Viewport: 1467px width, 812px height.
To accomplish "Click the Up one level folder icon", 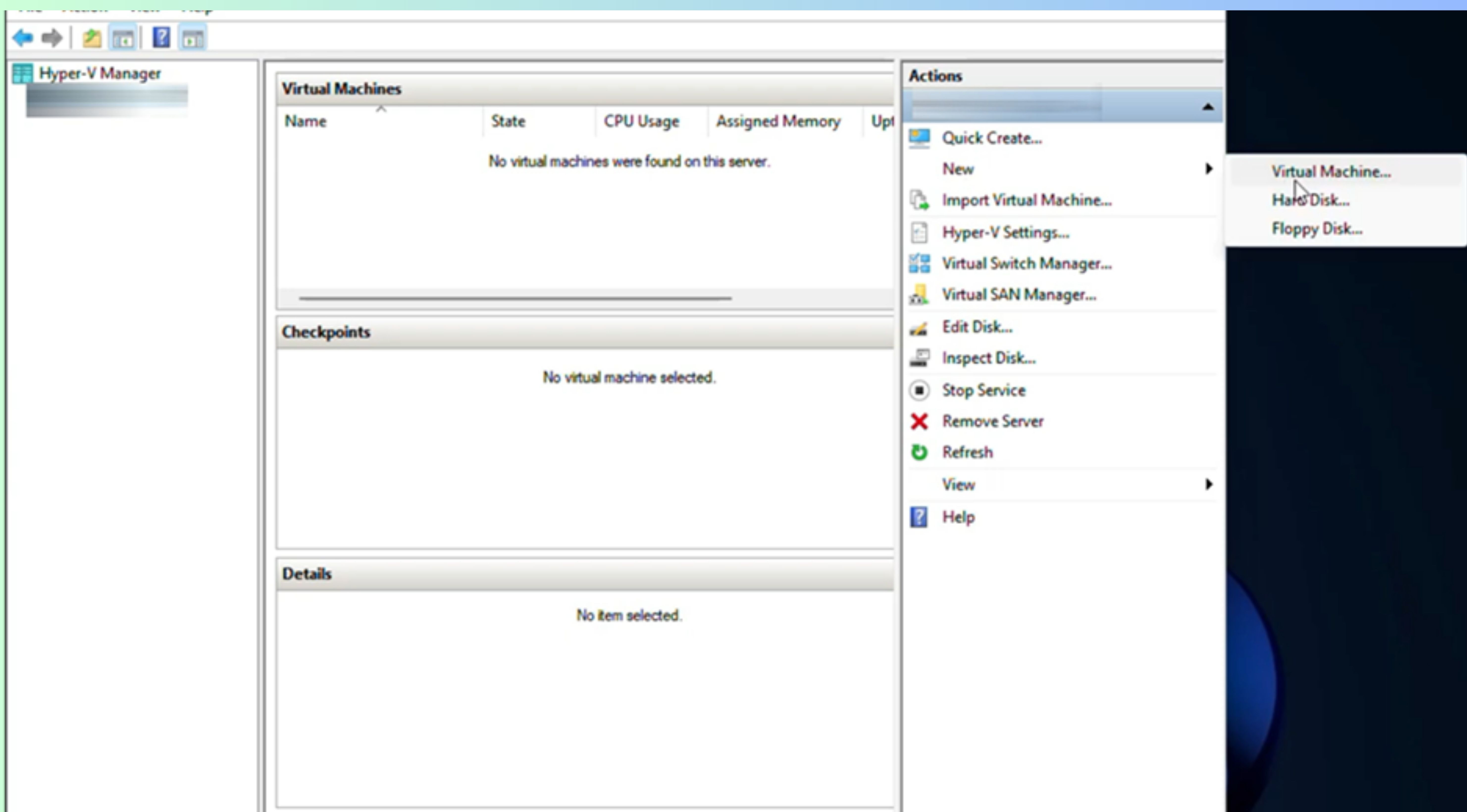I will pyautogui.click(x=92, y=38).
